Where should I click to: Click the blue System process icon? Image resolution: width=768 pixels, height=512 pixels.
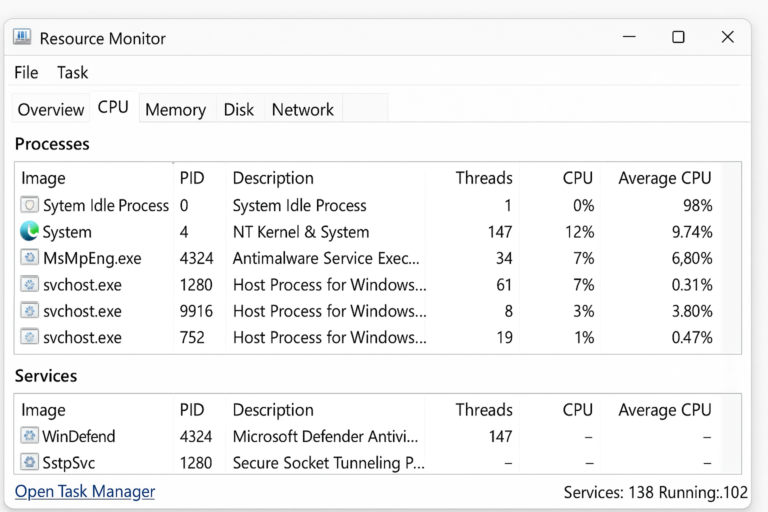click(x=30, y=232)
